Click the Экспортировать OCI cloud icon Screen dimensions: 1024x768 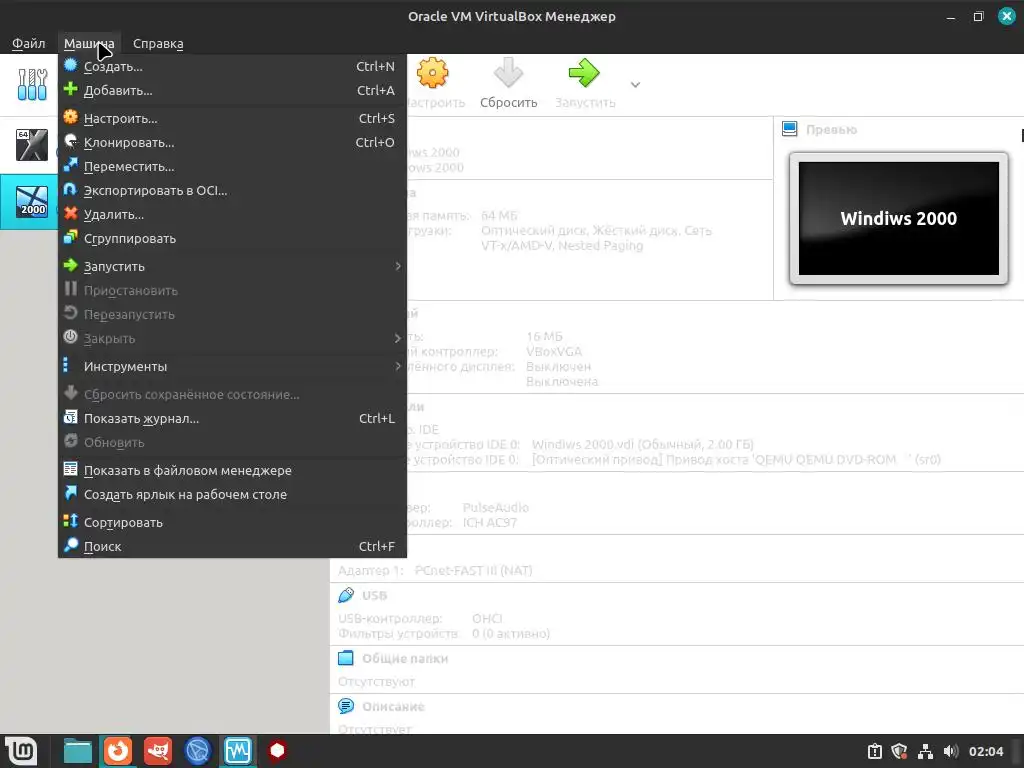coord(71,189)
